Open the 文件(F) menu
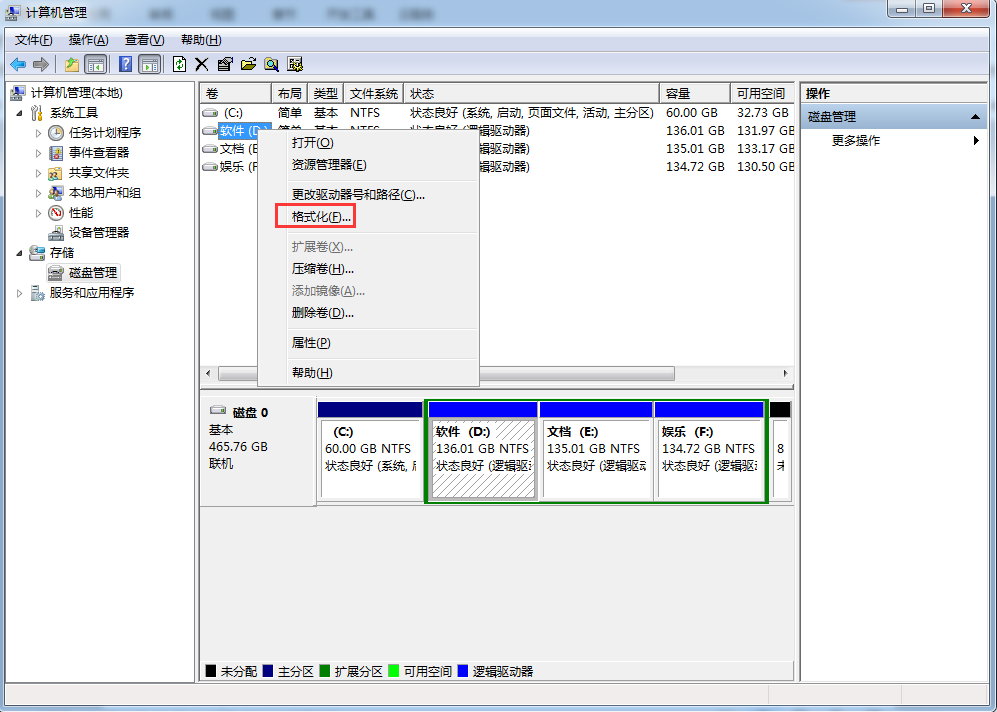Viewport: 997px width, 712px height. [x=34, y=40]
